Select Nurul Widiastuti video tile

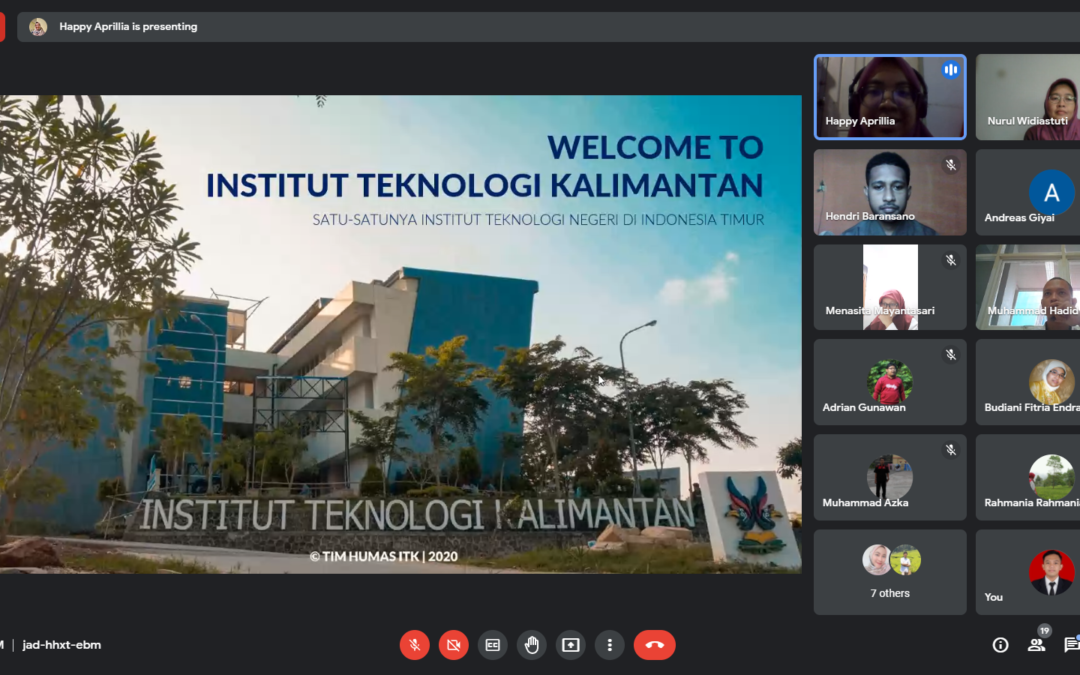1028,97
